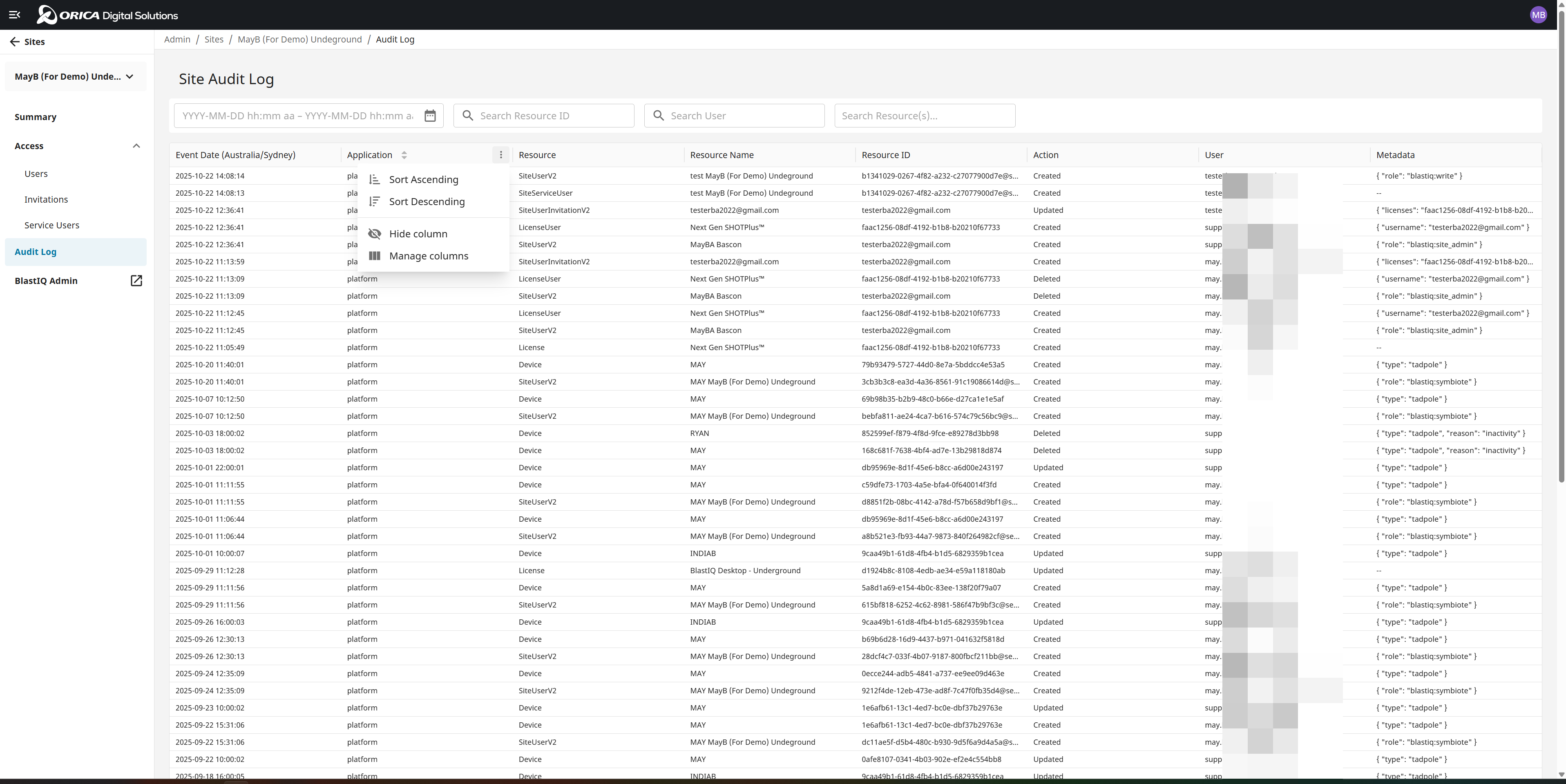Collapse the Access section chevron
This screenshot has height=784, width=1566.
136,146
